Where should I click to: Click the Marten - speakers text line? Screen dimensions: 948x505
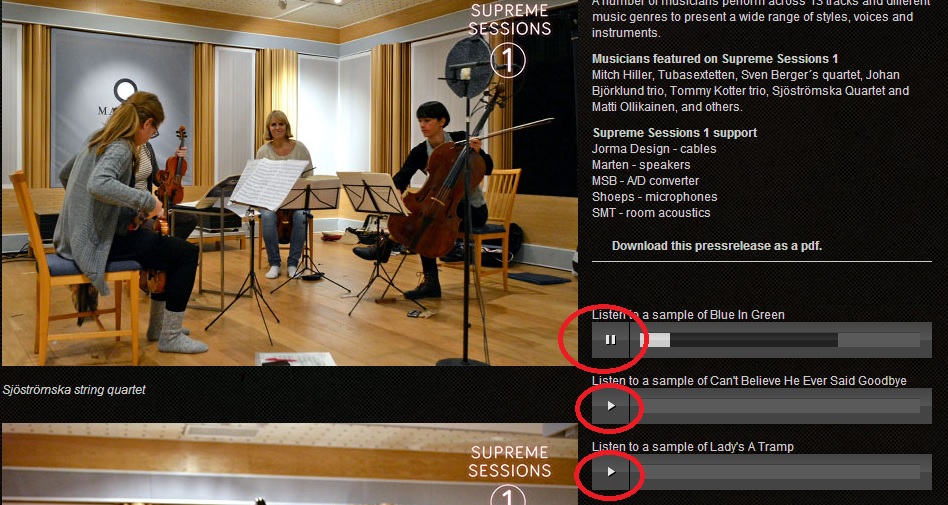click(x=641, y=165)
